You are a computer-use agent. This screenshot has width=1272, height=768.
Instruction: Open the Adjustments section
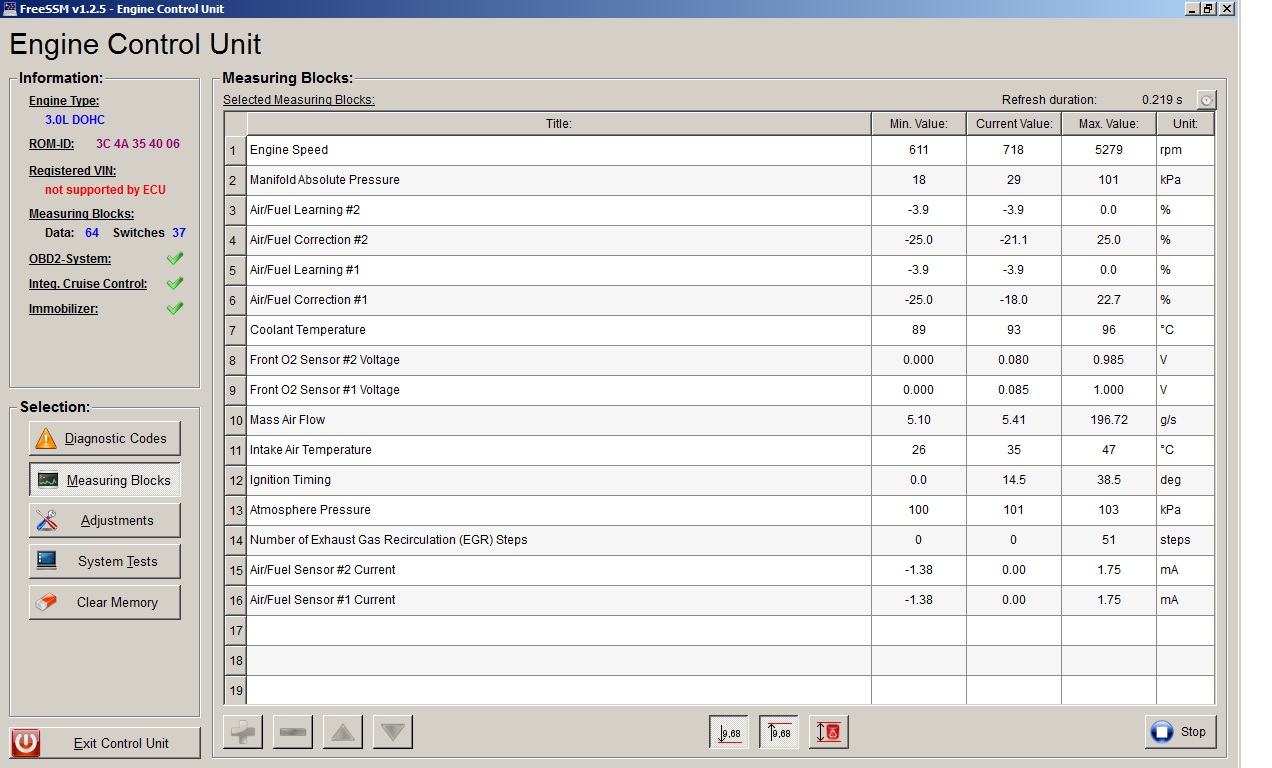pyautogui.click(x=105, y=520)
